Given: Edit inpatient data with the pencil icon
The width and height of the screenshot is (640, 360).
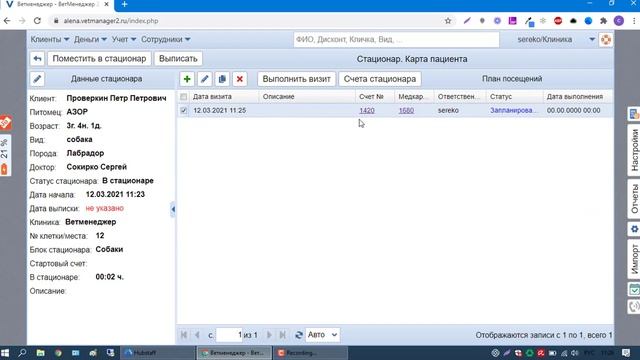Looking at the screenshot, I should [37, 79].
